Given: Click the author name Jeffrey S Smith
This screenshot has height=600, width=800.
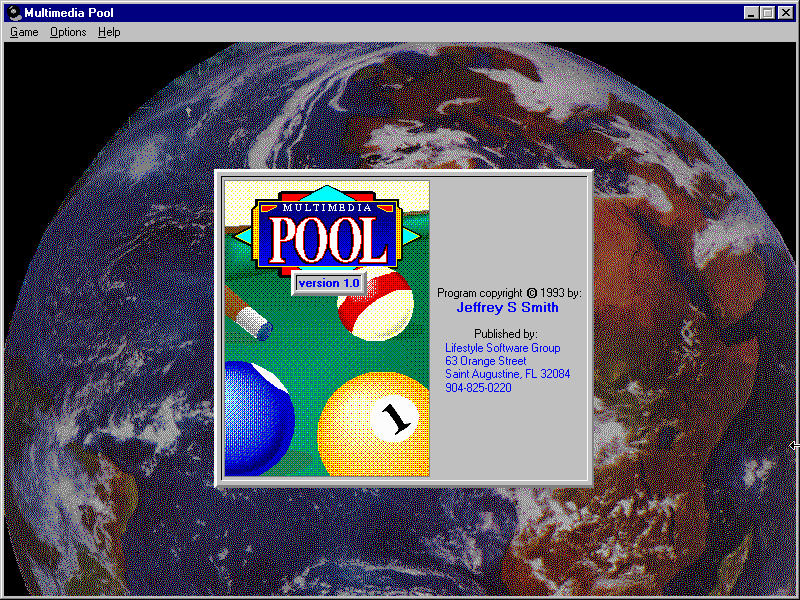Looking at the screenshot, I should pos(507,307).
